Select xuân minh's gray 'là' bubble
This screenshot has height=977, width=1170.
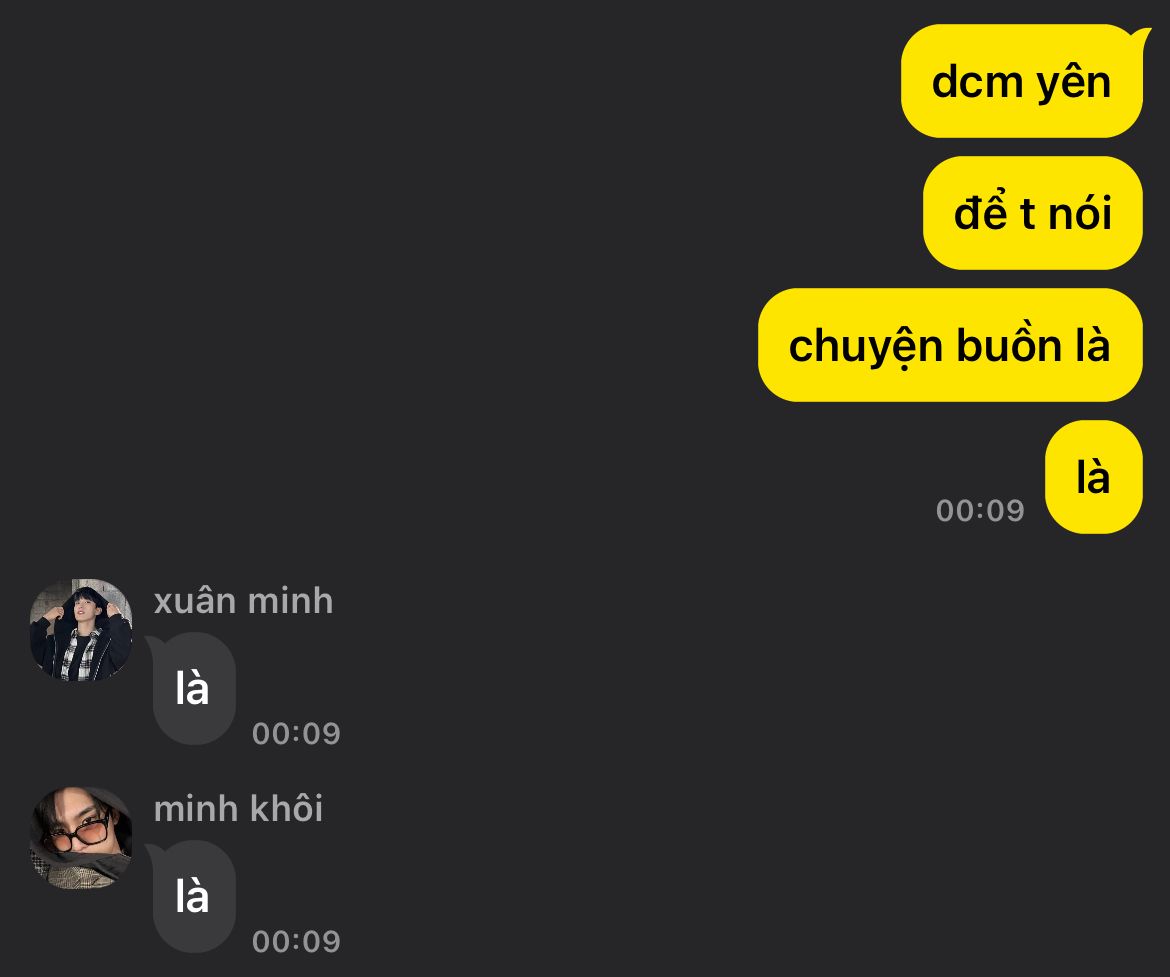[x=194, y=688]
